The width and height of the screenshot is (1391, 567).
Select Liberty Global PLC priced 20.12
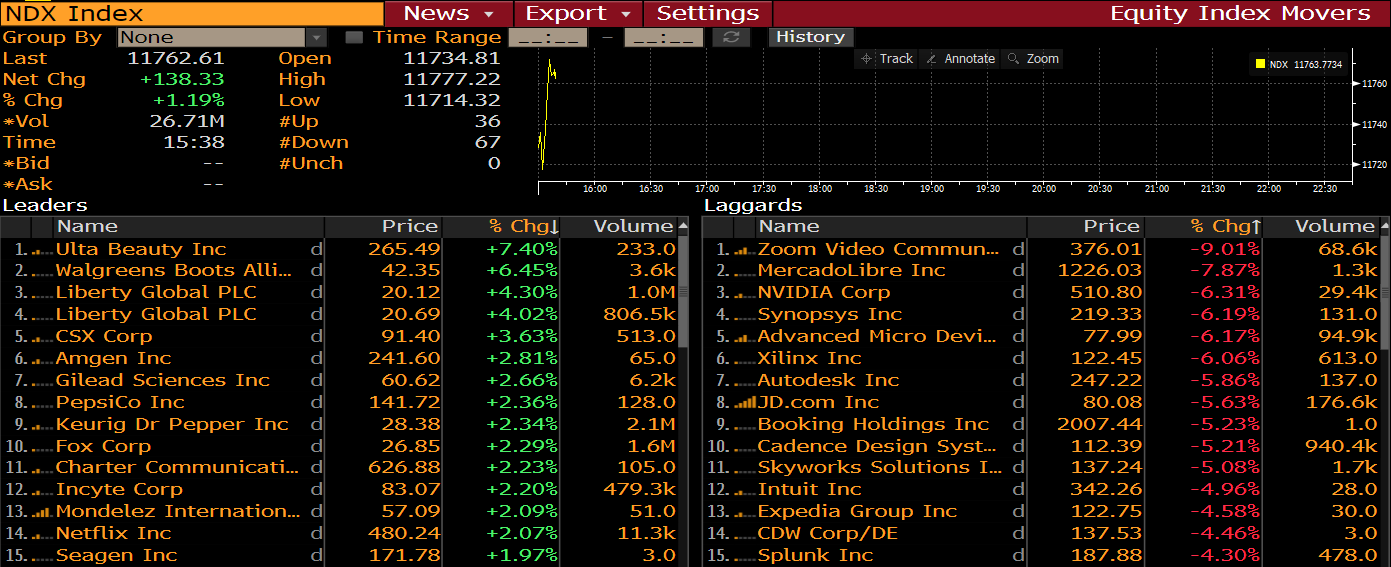[x=339, y=293]
